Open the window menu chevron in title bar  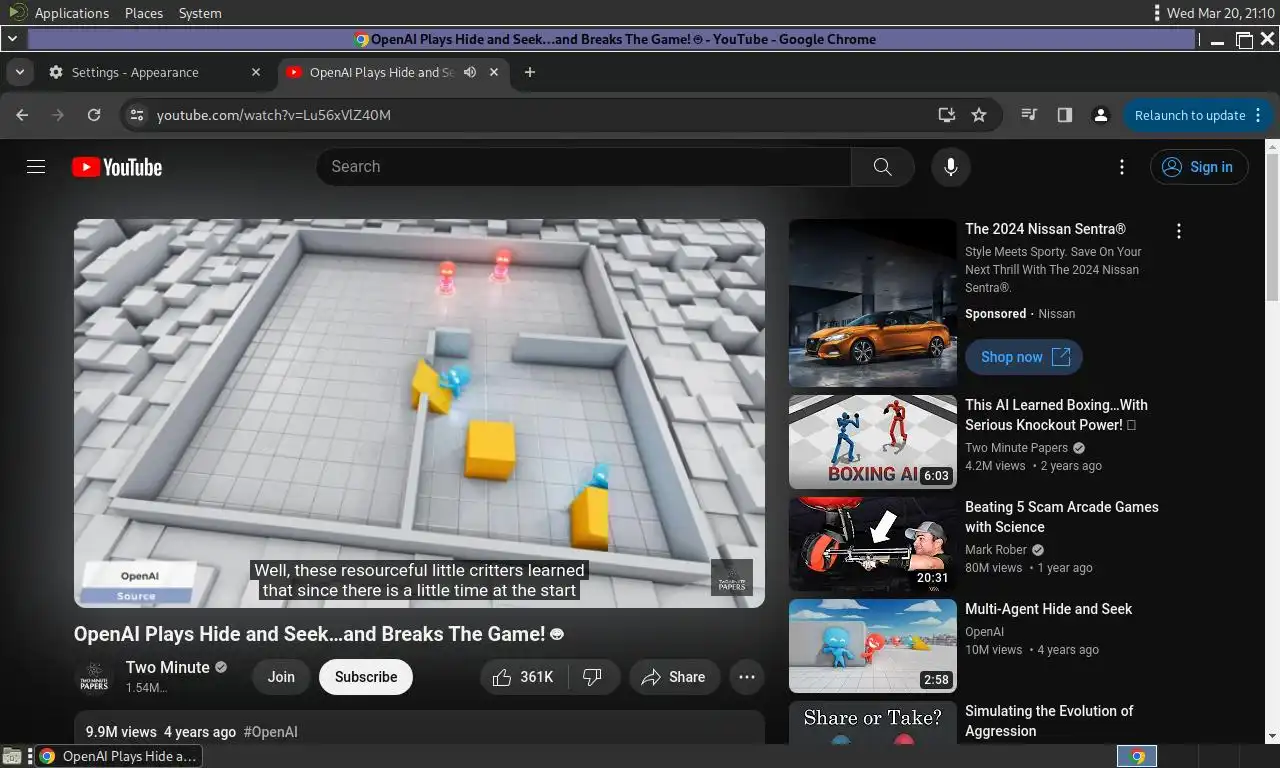pyautogui.click(x=12, y=39)
